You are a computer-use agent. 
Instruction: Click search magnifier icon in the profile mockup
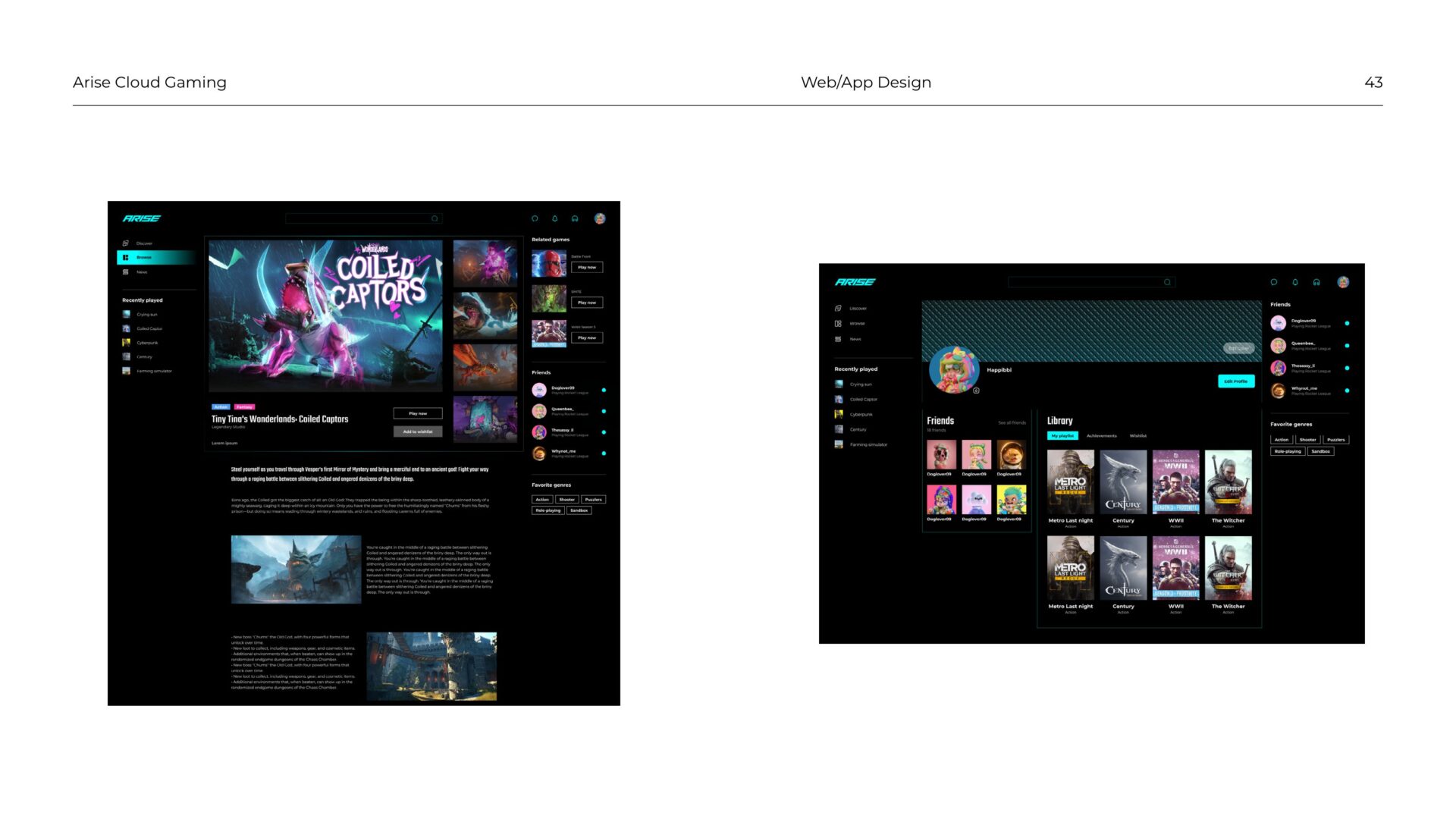click(x=1168, y=282)
